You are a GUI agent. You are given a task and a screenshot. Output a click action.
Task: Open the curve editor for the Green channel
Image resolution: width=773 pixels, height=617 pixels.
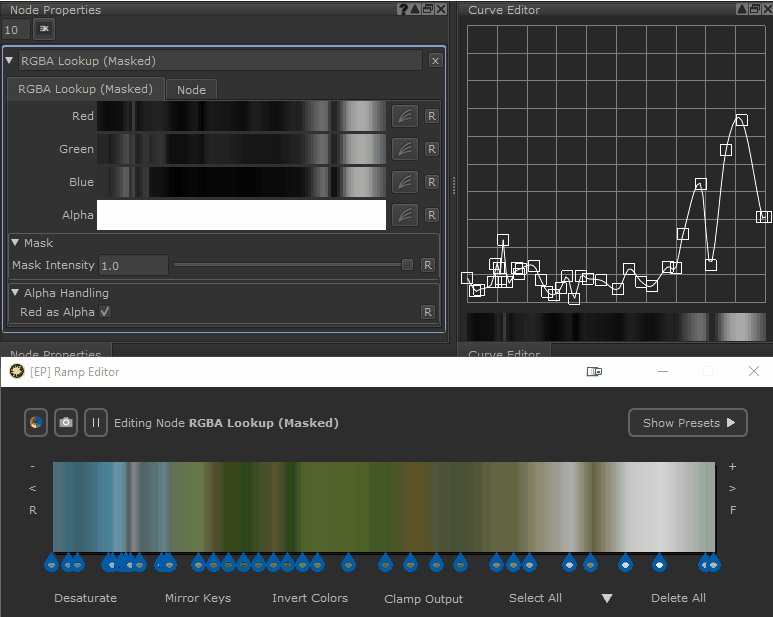pos(404,149)
